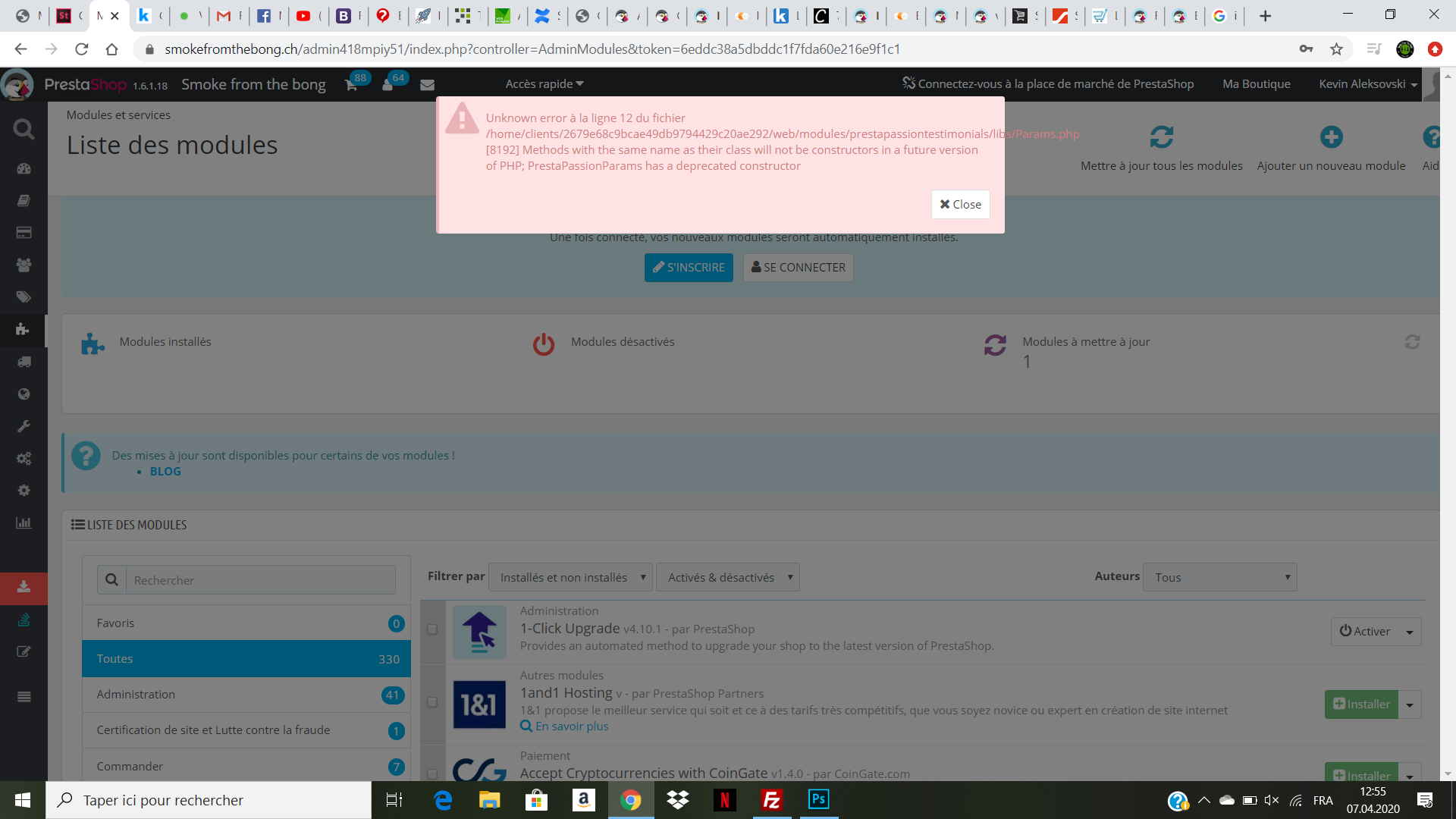Image resolution: width=1456 pixels, height=819 pixels.
Task: Open the Catalog book icon in sidebar
Action: (x=24, y=200)
